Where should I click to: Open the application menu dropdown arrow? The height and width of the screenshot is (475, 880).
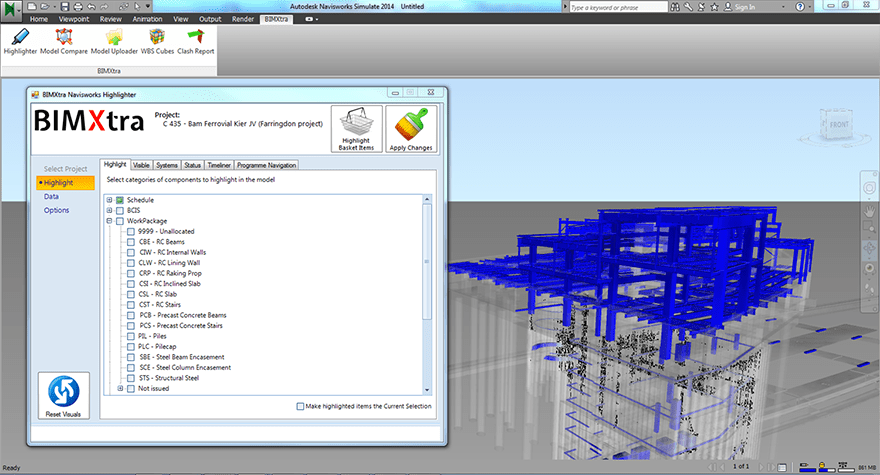coord(19,9)
